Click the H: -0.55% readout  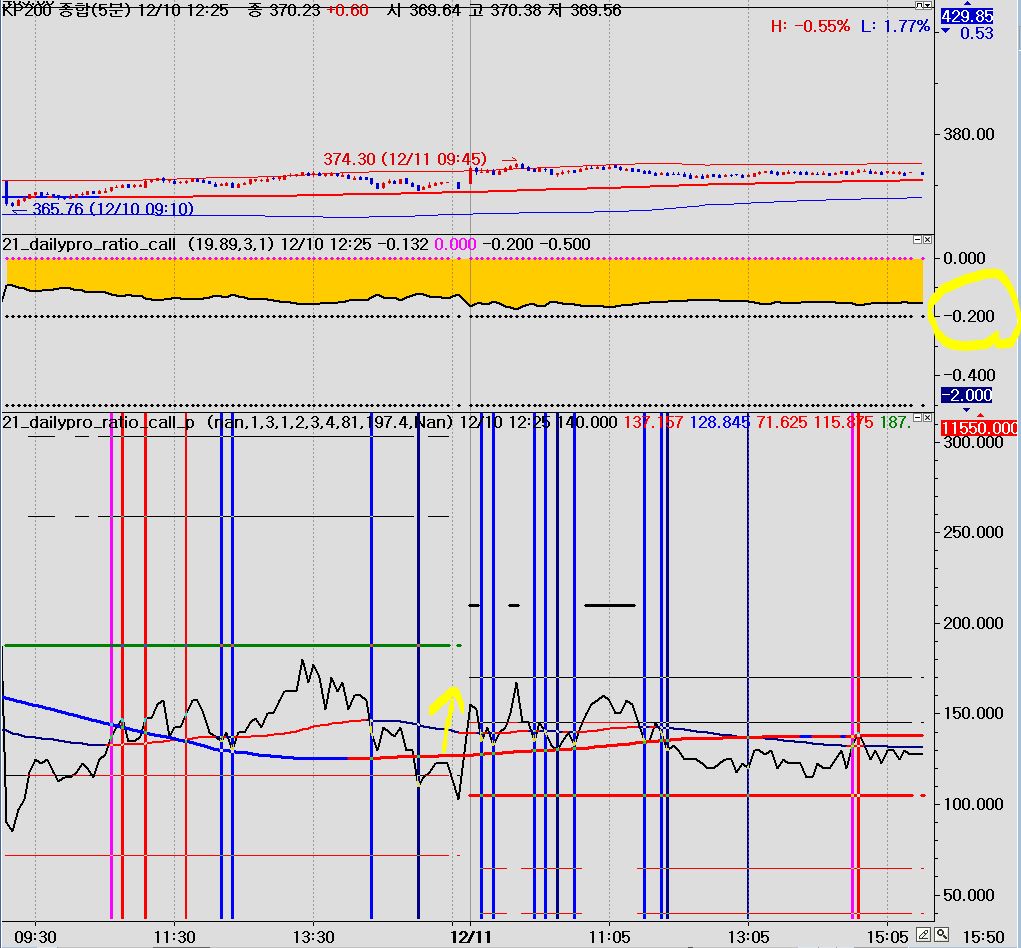(x=810, y=26)
